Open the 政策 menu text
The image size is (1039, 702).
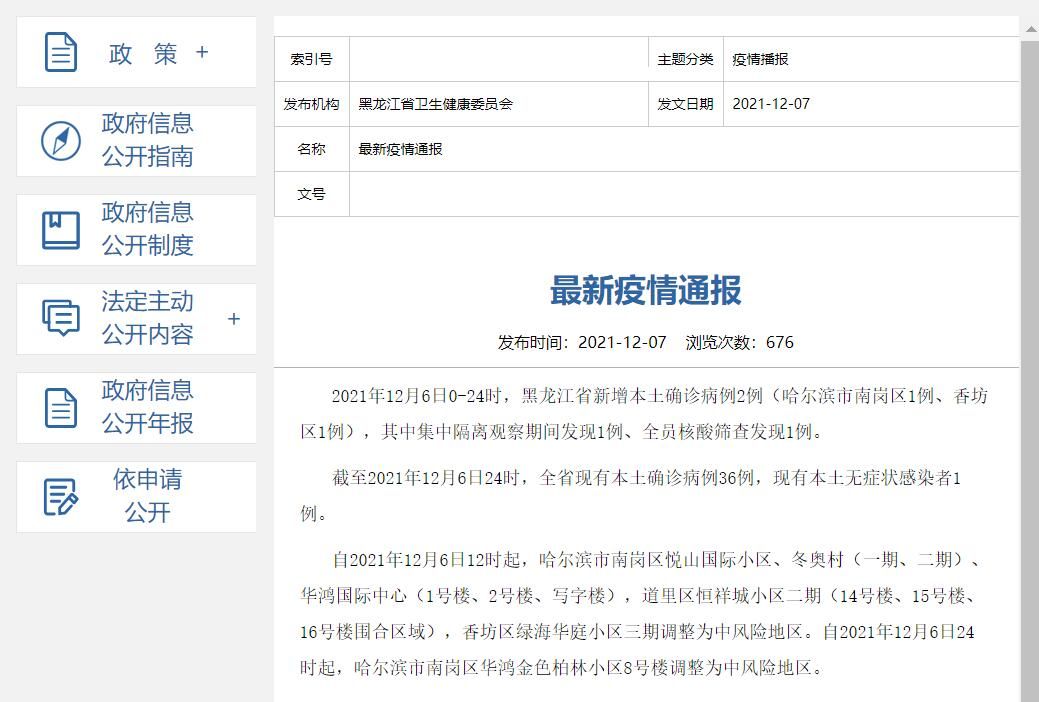[143, 54]
